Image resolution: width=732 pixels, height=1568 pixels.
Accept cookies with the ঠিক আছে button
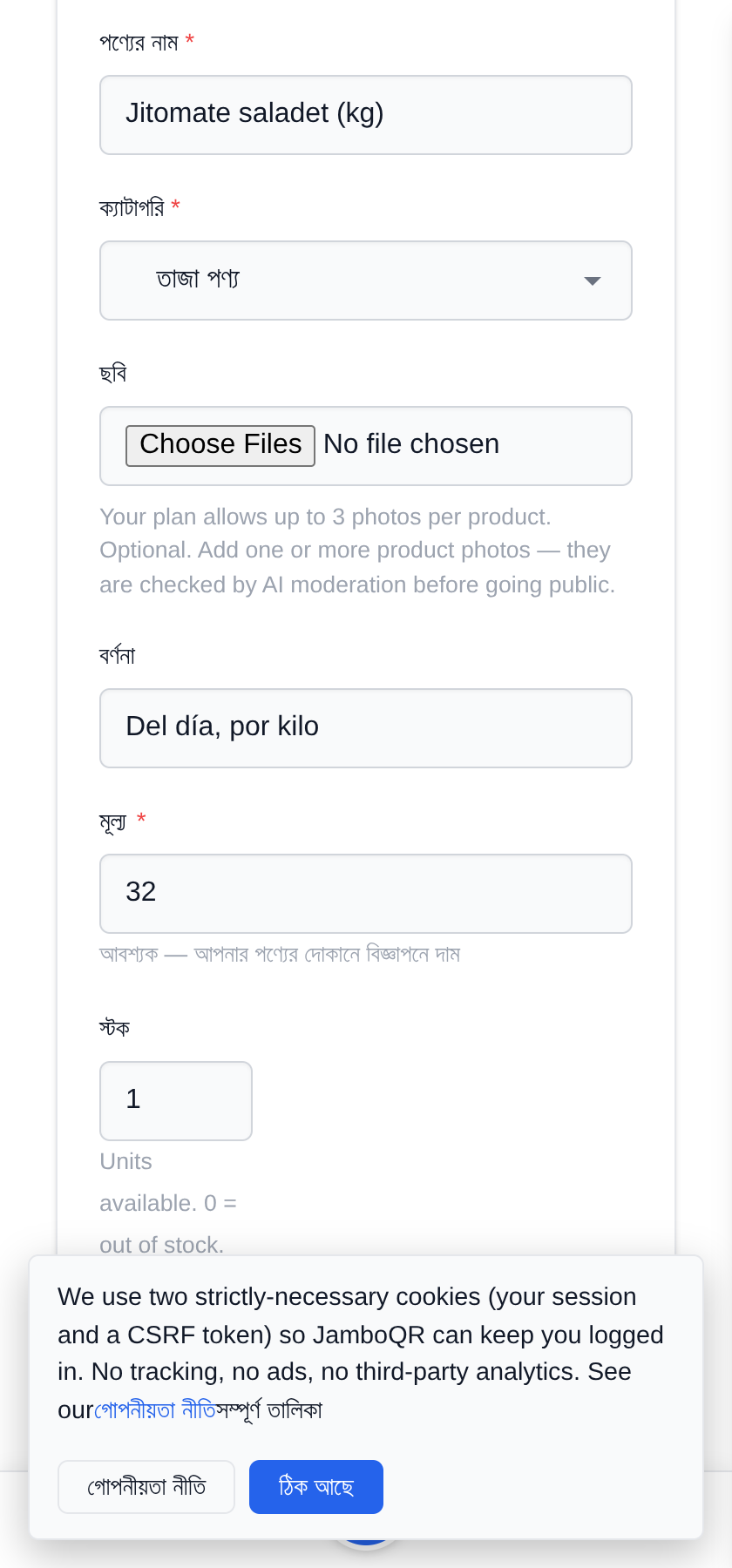[x=316, y=1487]
